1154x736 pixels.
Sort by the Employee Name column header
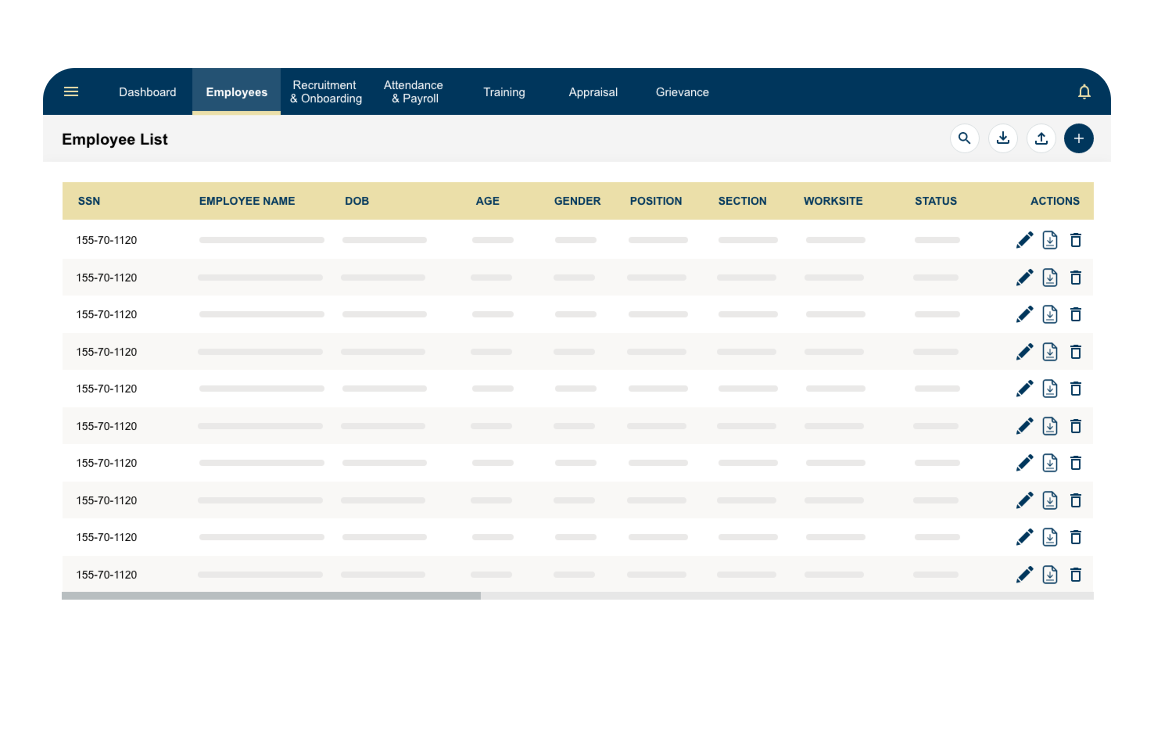coord(247,201)
